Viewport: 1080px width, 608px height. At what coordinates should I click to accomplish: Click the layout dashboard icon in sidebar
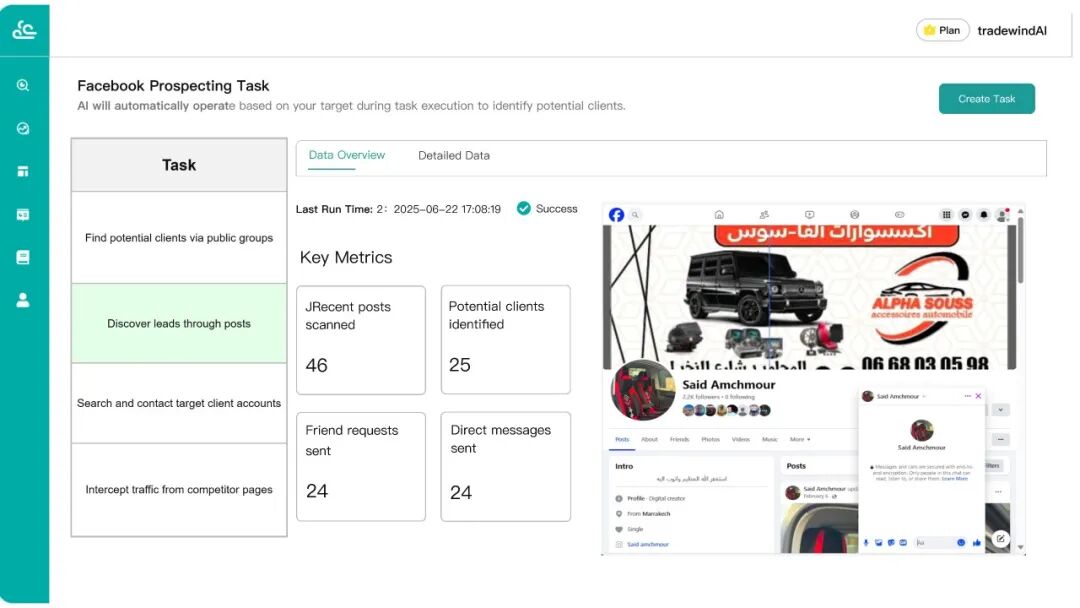23,171
